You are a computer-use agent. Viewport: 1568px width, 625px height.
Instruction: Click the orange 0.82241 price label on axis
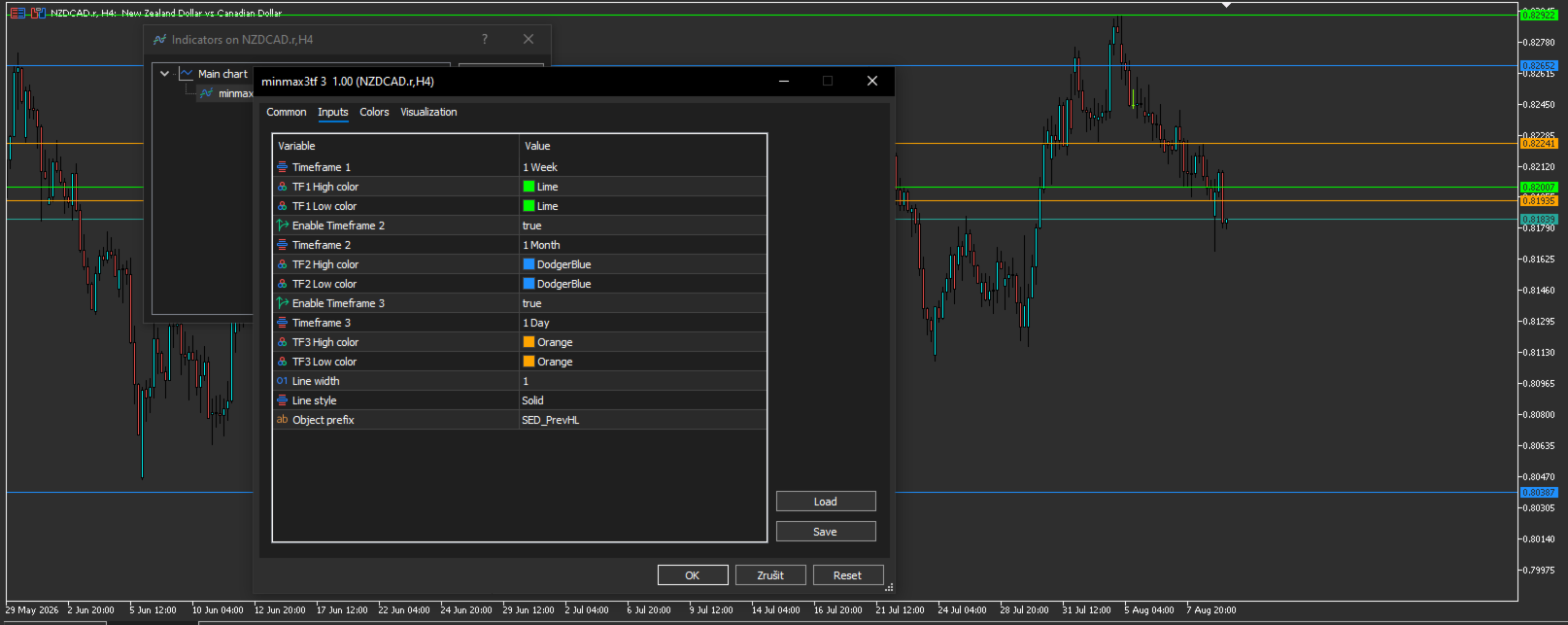pos(1539,143)
